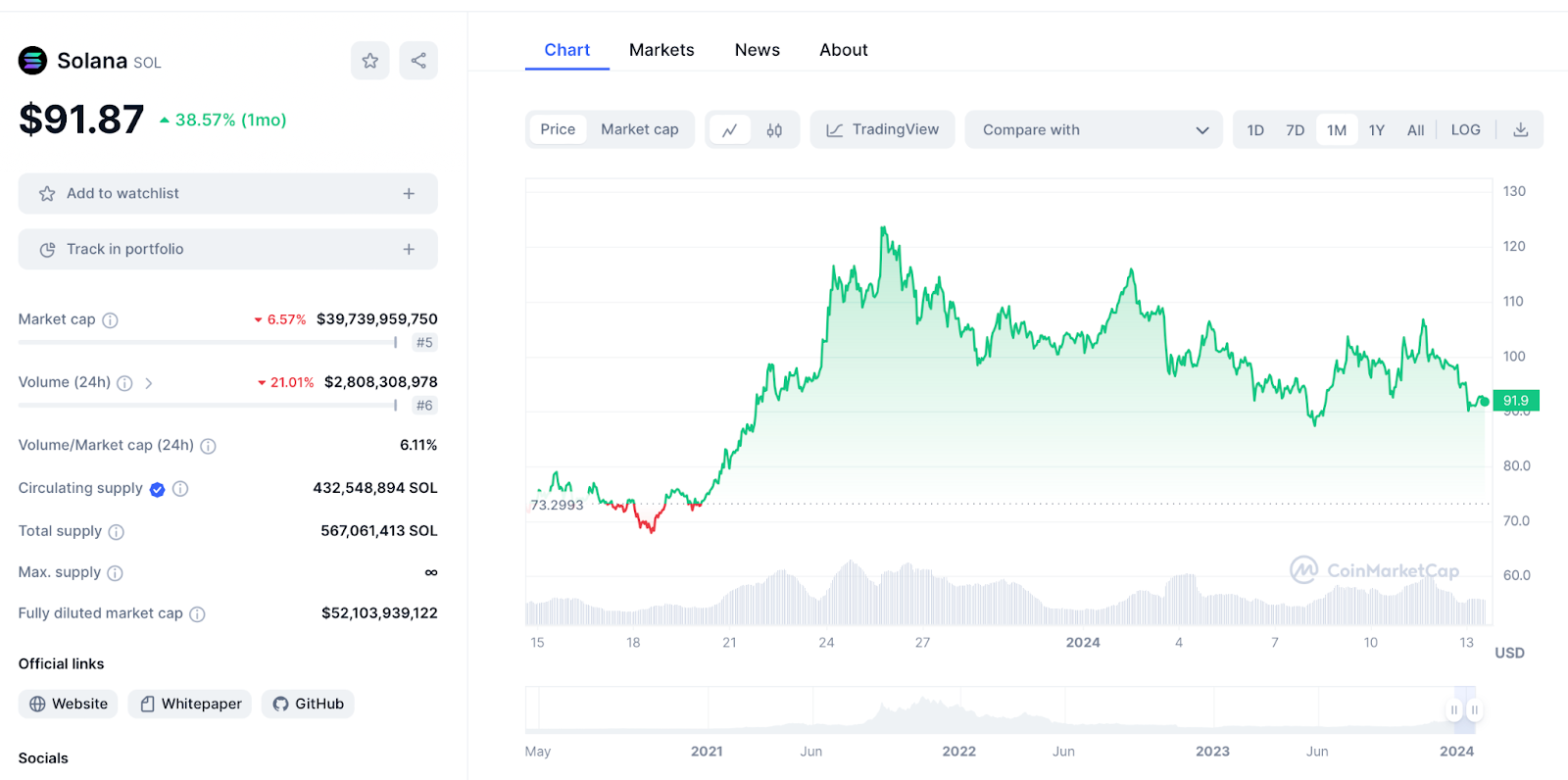The image size is (1568, 780).
Task: Open Volume/Market cap info icon
Action: tap(208, 446)
